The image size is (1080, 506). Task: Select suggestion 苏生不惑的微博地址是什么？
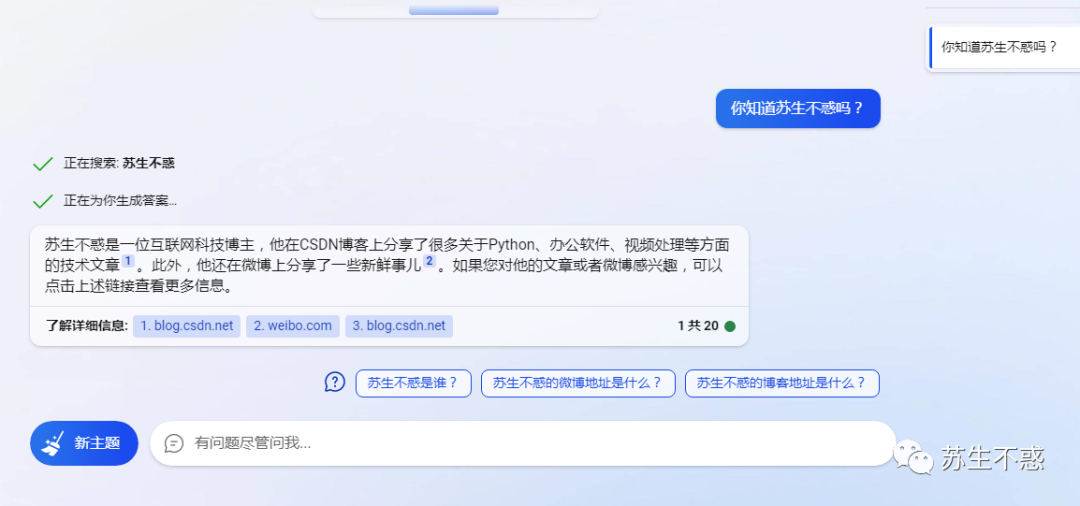pyautogui.click(x=578, y=383)
